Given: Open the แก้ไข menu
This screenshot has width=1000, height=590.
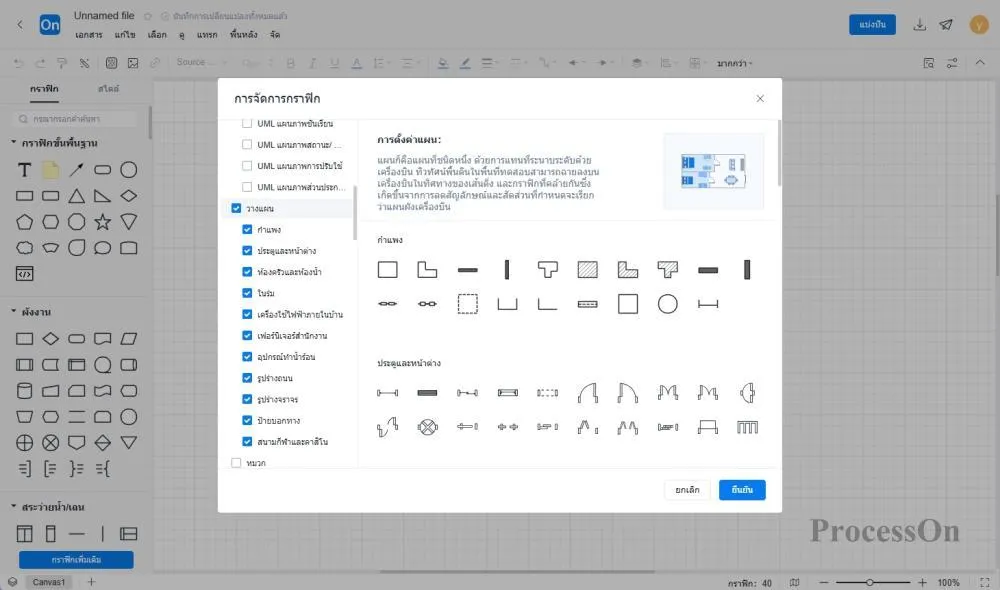Looking at the screenshot, I should pos(125,34).
